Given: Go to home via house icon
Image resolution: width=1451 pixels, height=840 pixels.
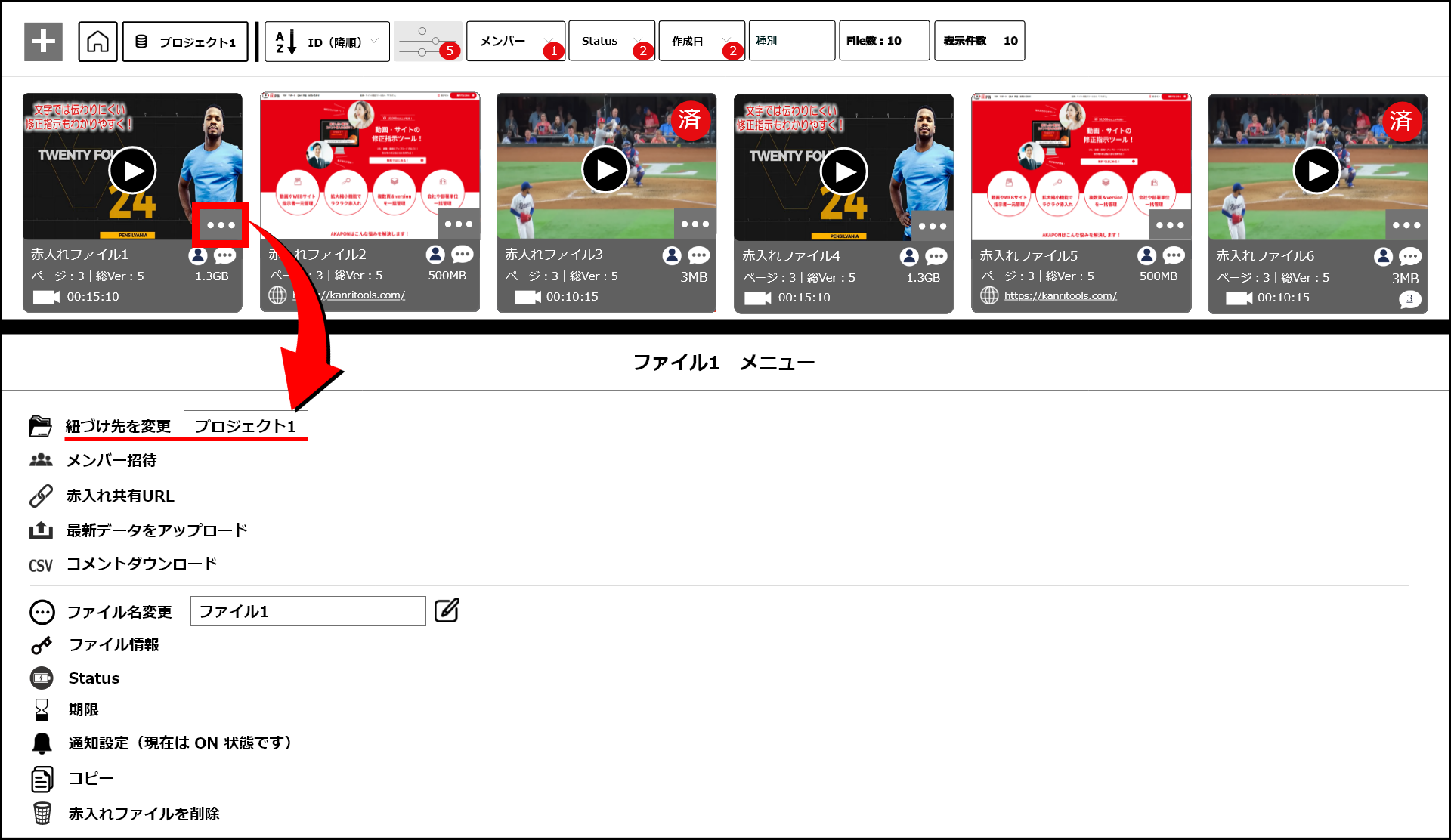Looking at the screenshot, I should point(97,42).
